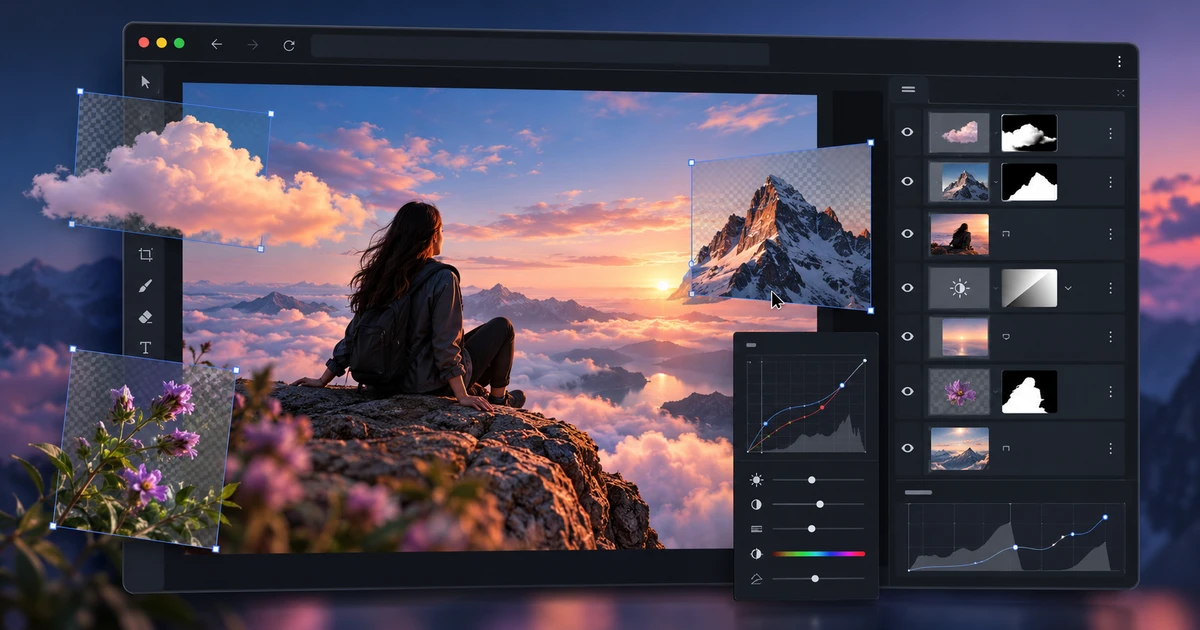Toggle visibility of the purple flower layer
The image size is (1200, 630).
tap(907, 392)
